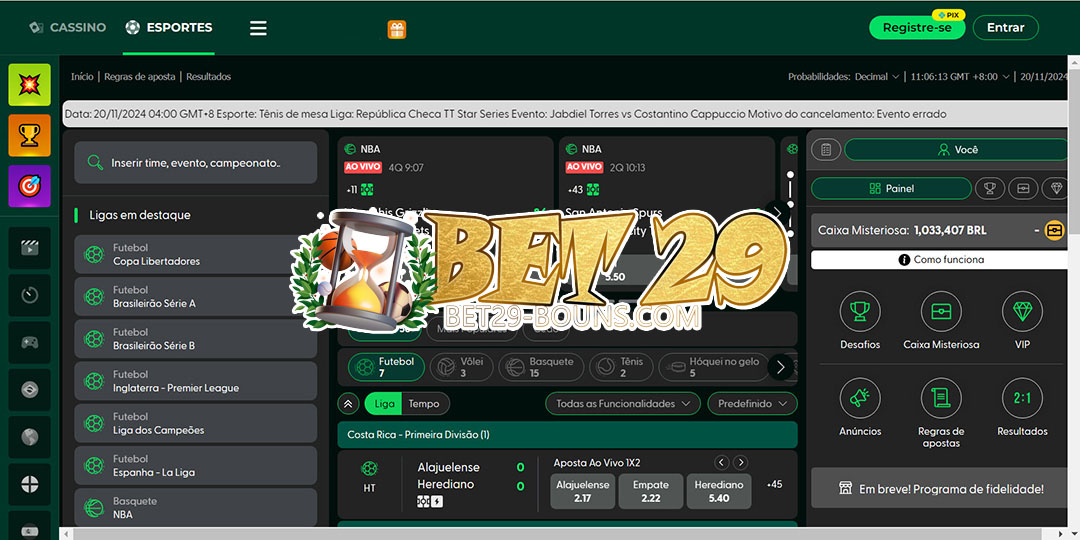This screenshot has width=1080, height=540.
Task: Click trophy icon next to Painel
Action: (x=990, y=188)
